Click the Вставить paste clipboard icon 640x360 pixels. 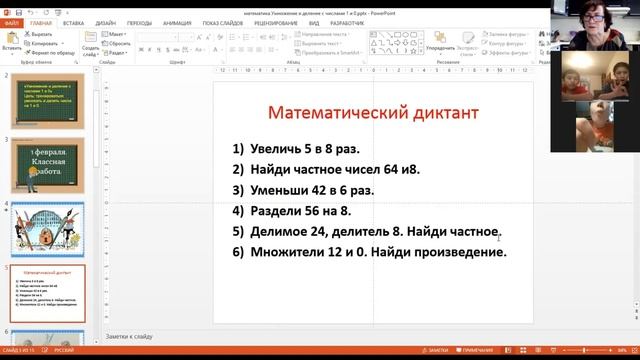[12, 38]
